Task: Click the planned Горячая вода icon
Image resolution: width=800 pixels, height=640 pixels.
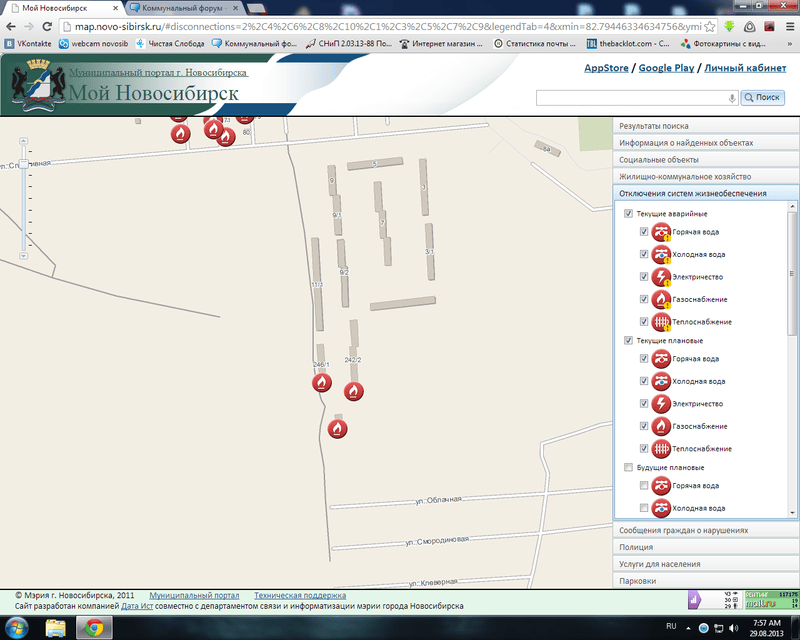Action: coord(661,359)
